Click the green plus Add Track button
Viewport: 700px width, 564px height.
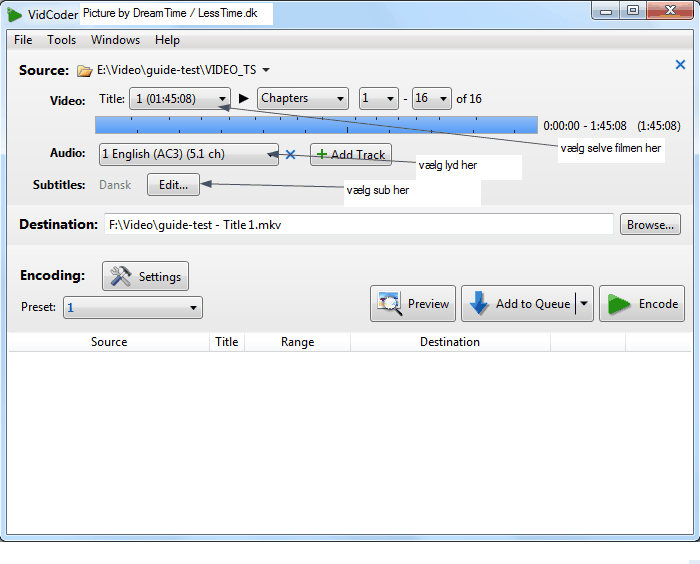pos(351,155)
